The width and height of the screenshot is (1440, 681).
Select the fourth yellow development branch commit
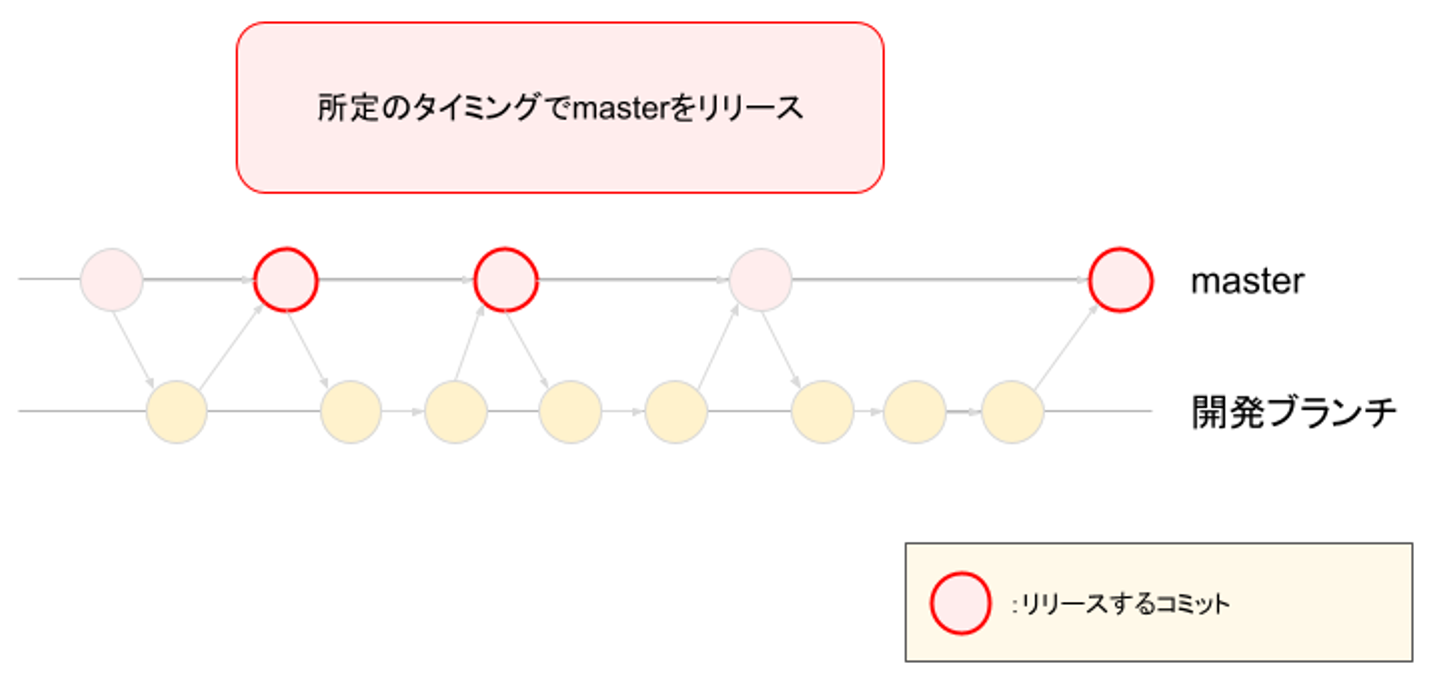570,411
